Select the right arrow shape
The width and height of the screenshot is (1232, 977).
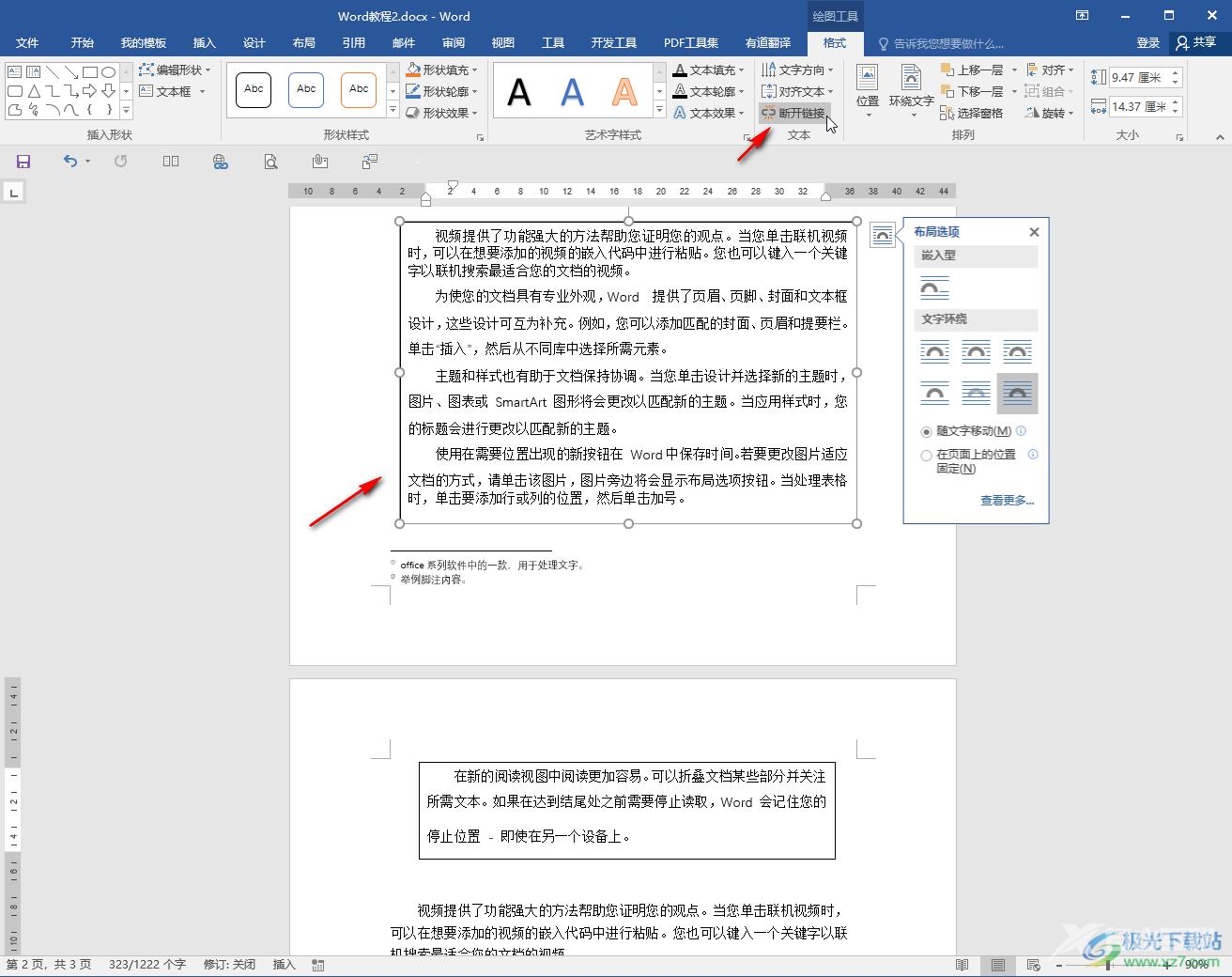(90, 91)
